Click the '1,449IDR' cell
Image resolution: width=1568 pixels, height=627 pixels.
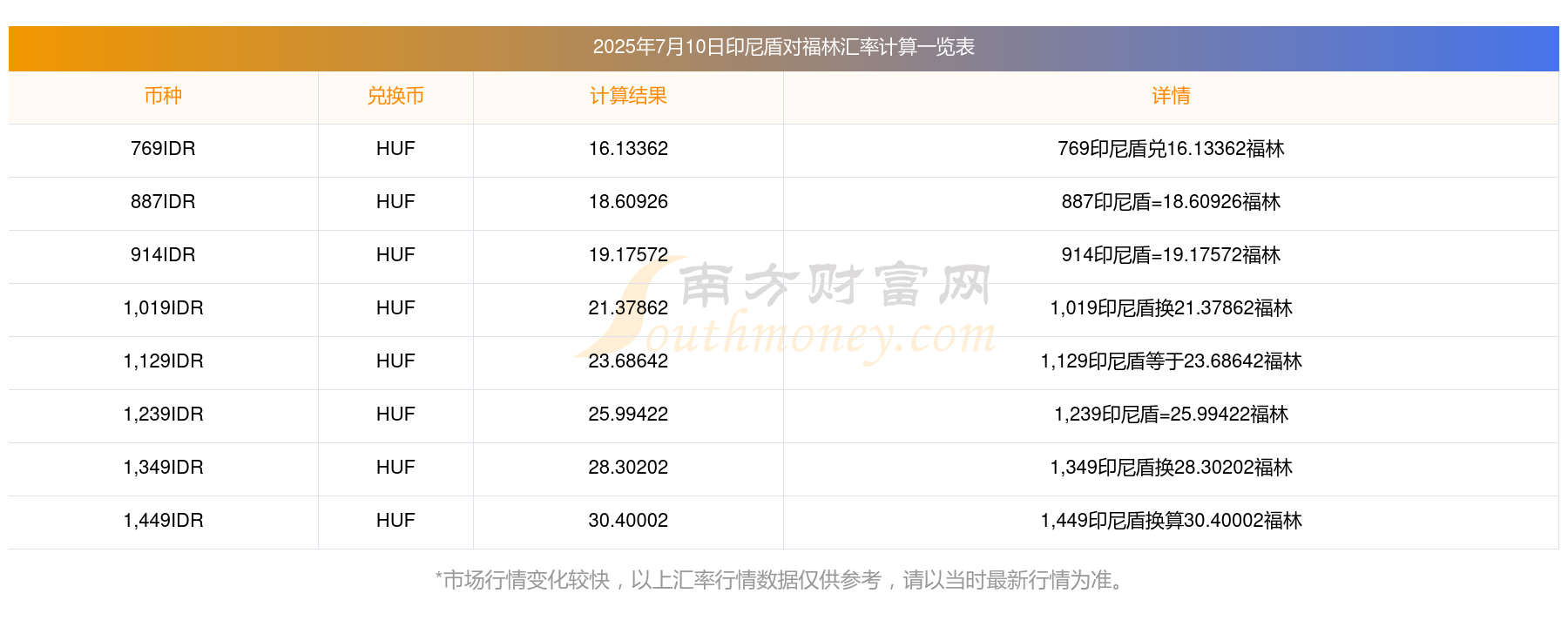[x=163, y=521]
